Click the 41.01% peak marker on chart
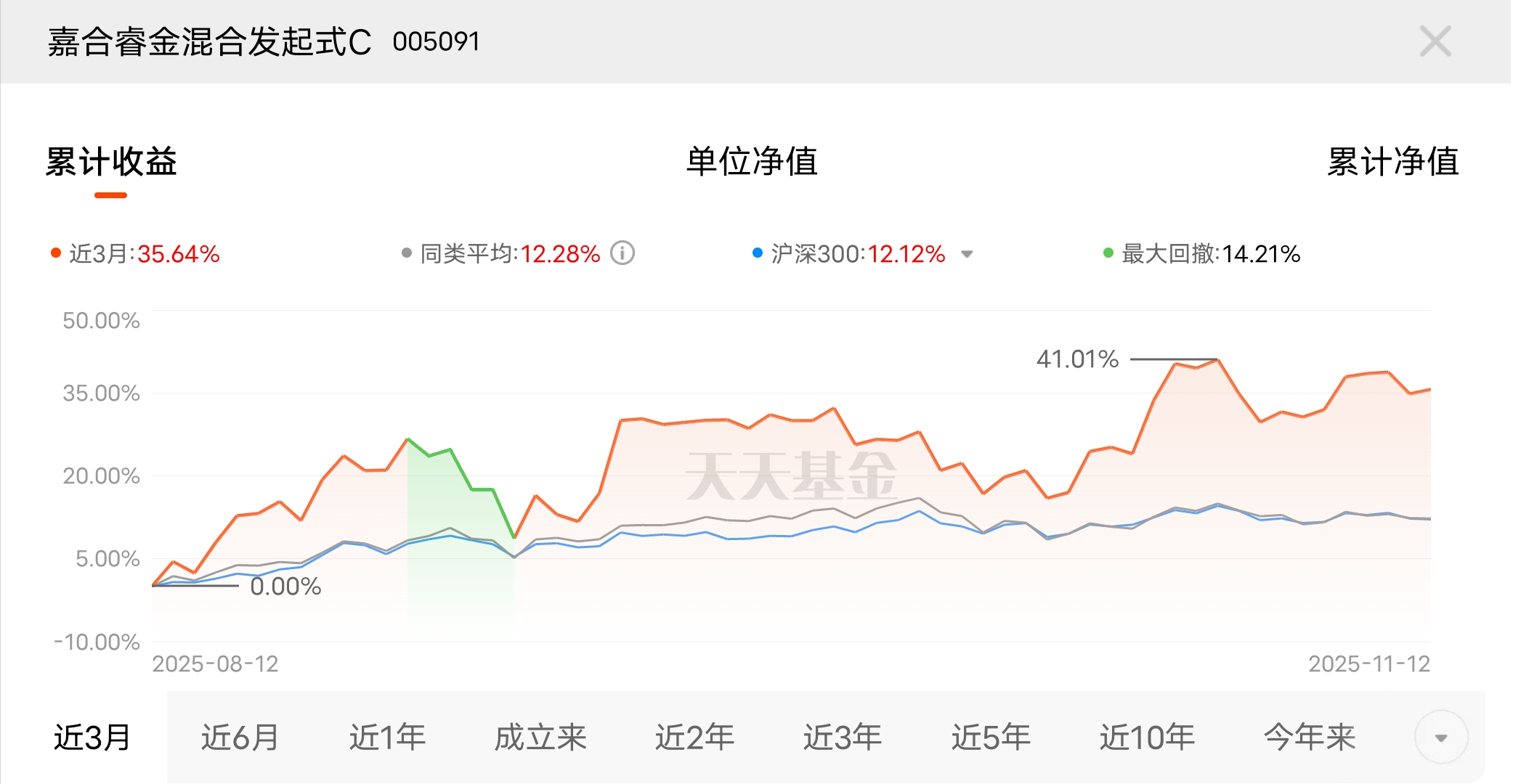Image resolution: width=1513 pixels, height=784 pixels. (x=1077, y=359)
